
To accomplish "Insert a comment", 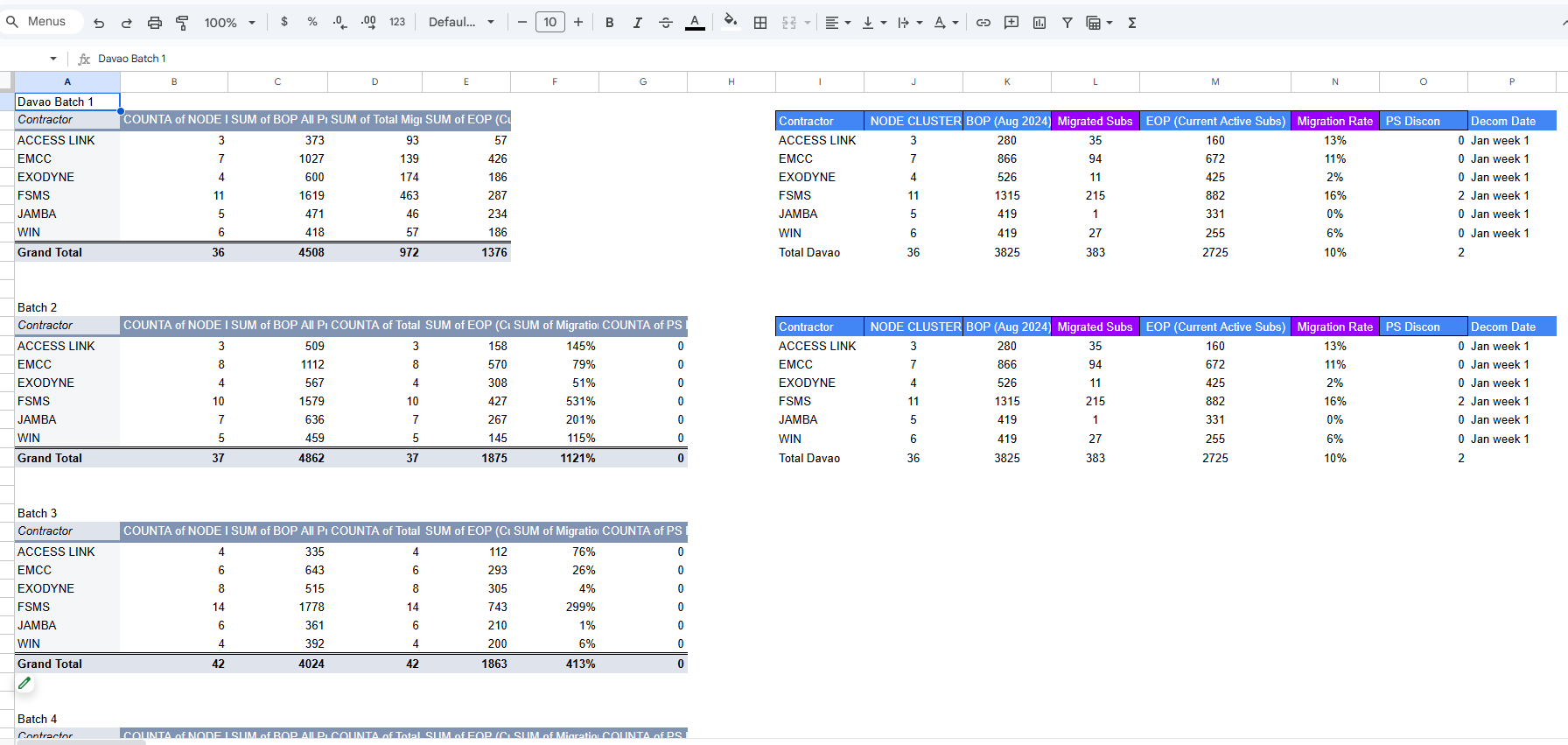I will point(1011,23).
